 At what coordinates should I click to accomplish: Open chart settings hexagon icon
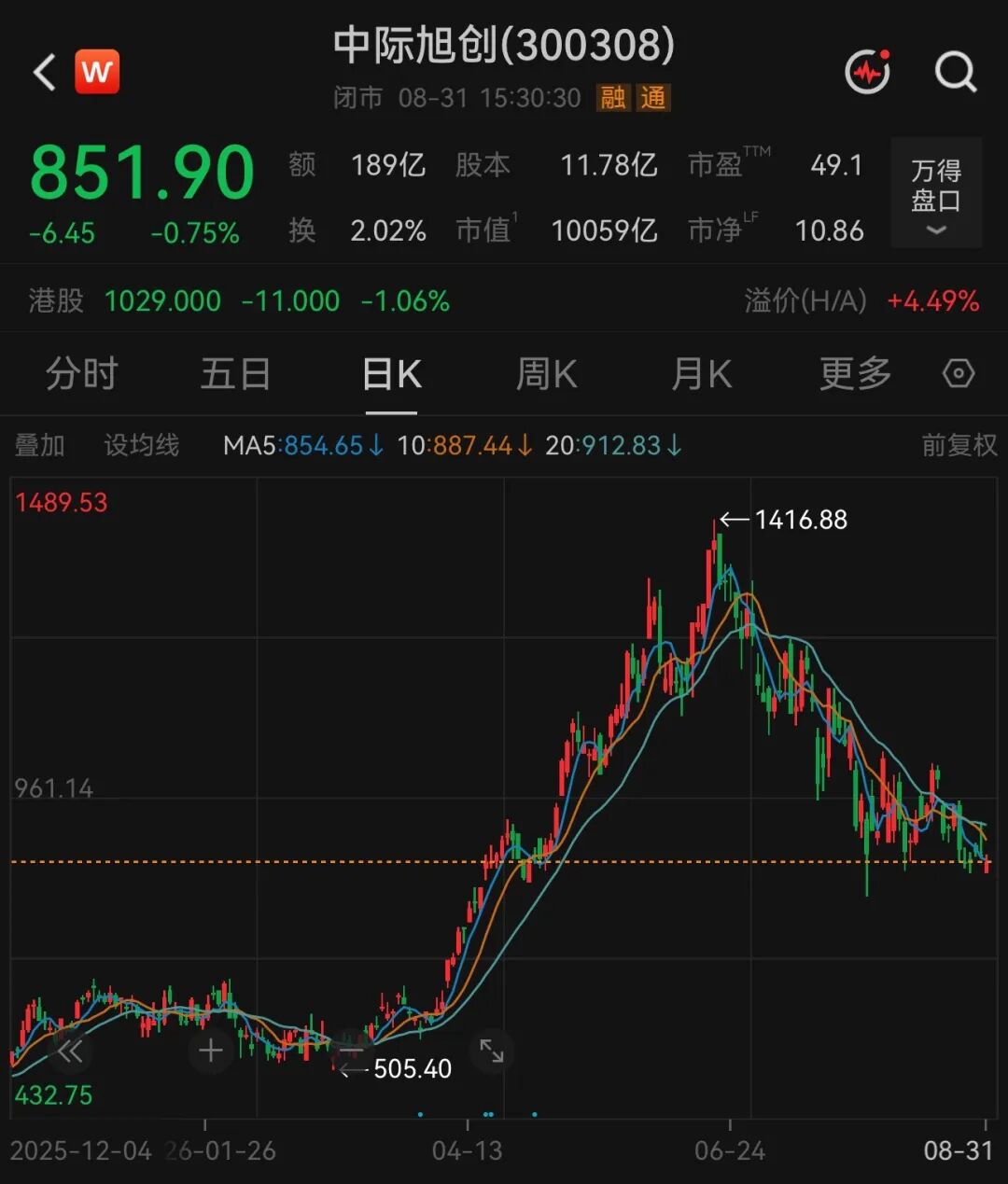tap(959, 374)
